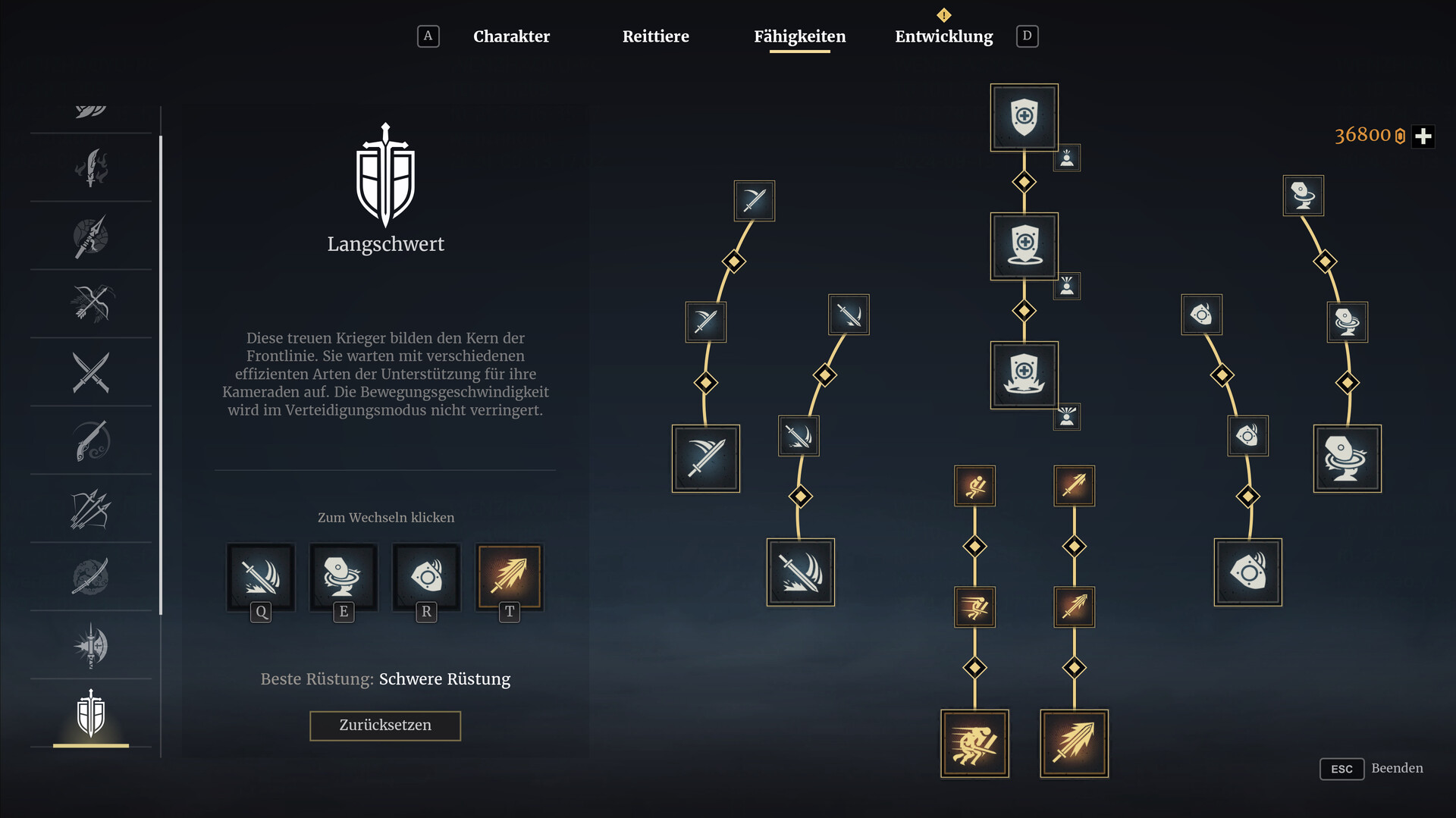Click the E slot whirlwind skill

point(344,577)
